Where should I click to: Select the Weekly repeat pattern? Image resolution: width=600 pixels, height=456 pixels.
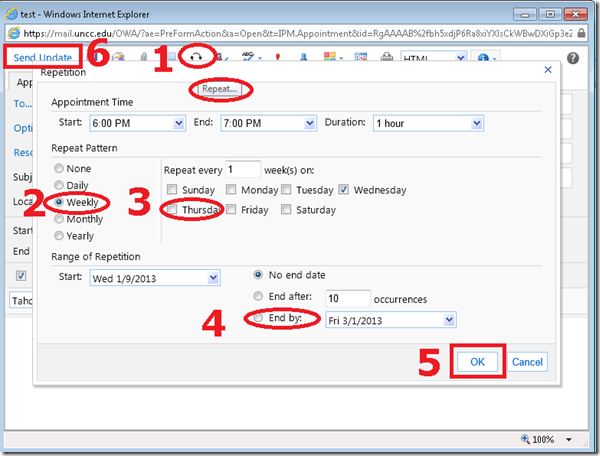pos(62,201)
